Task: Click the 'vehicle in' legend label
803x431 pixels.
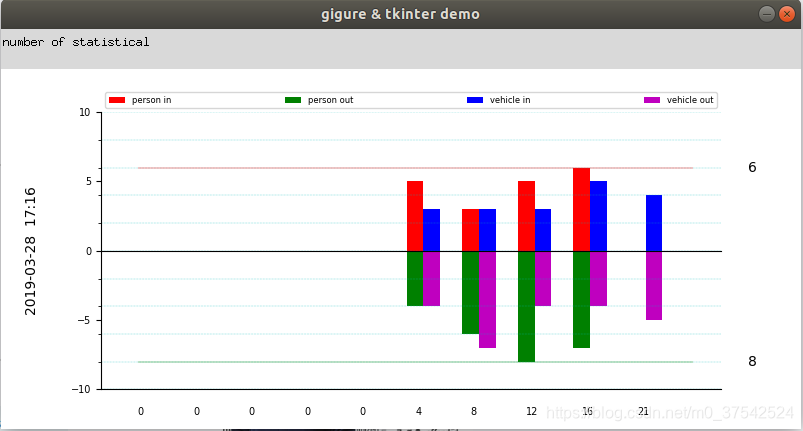Action: pyautogui.click(x=510, y=100)
